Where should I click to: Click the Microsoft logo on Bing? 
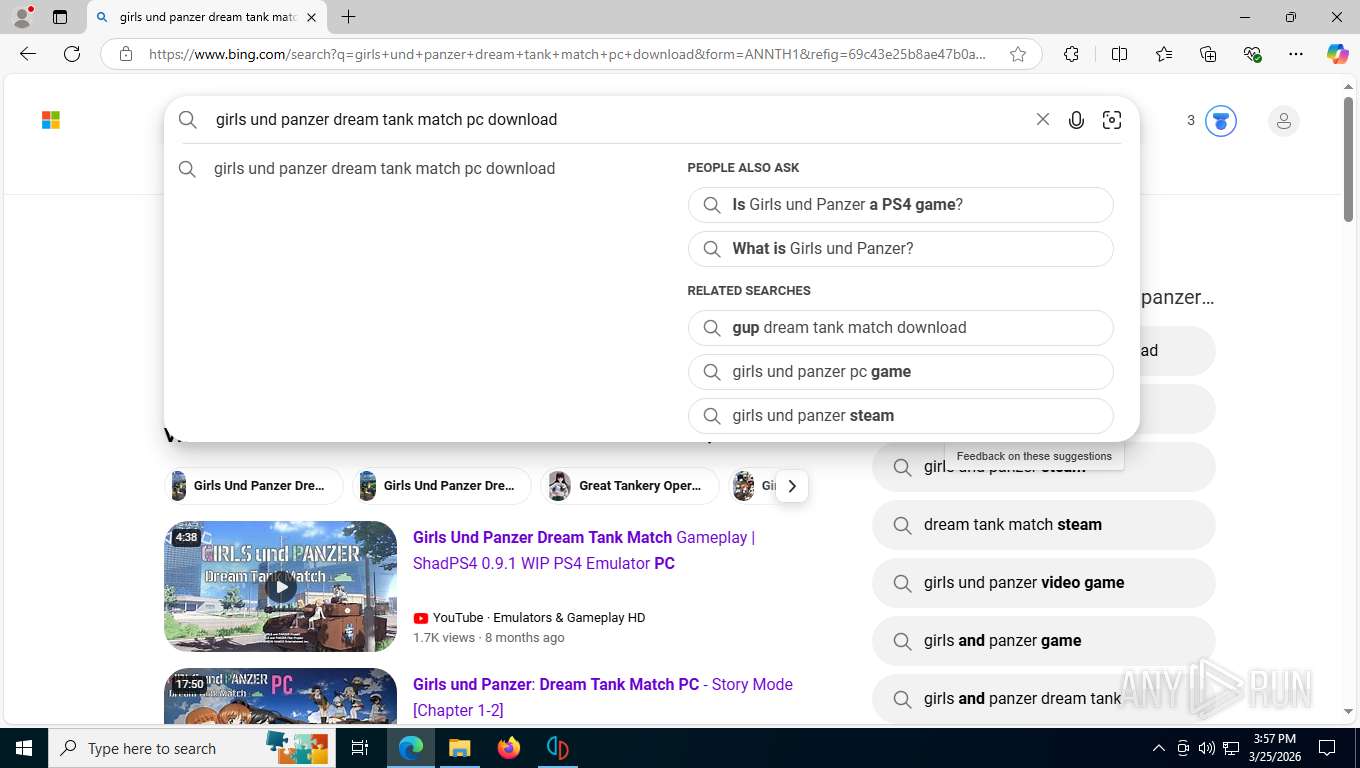pyautogui.click(x=51, y=121)
